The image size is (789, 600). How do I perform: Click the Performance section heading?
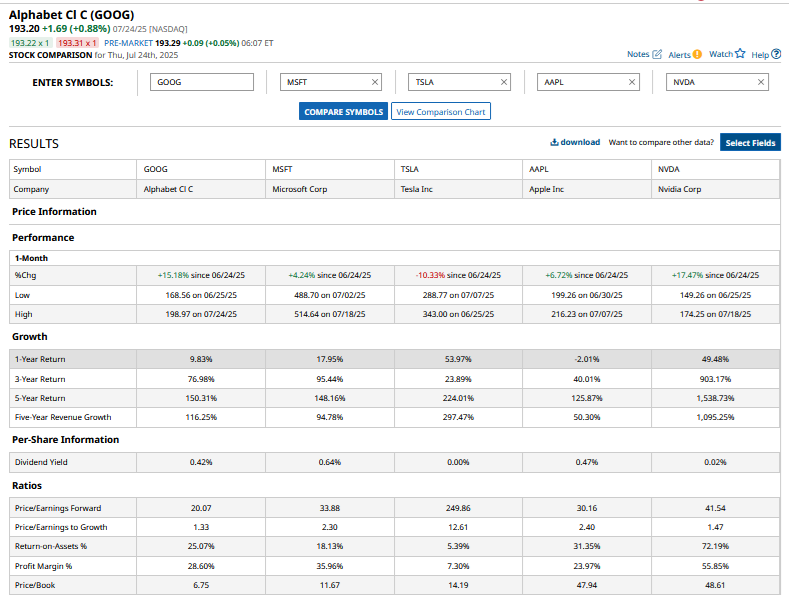tap(43, 238)
